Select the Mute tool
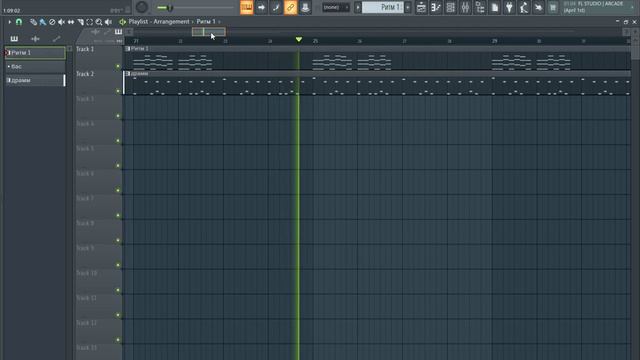 tap(62, 22)
